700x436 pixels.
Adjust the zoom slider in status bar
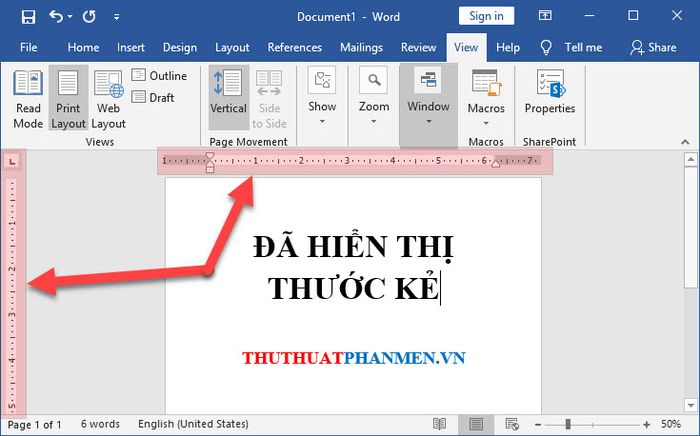point(567,425)
